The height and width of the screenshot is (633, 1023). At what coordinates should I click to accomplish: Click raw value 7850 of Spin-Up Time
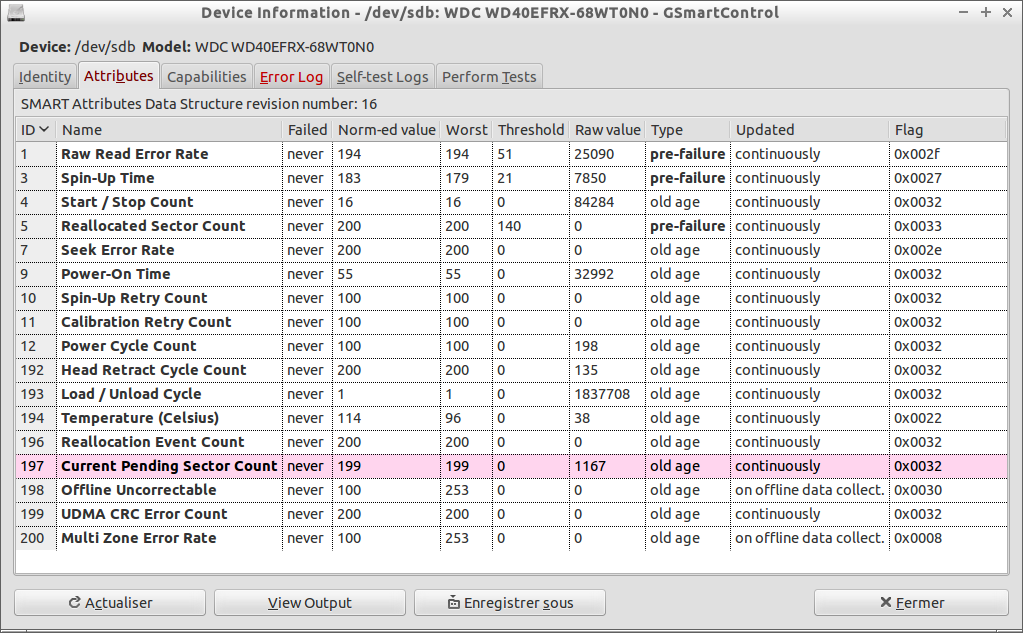click(x=590, y=178)
